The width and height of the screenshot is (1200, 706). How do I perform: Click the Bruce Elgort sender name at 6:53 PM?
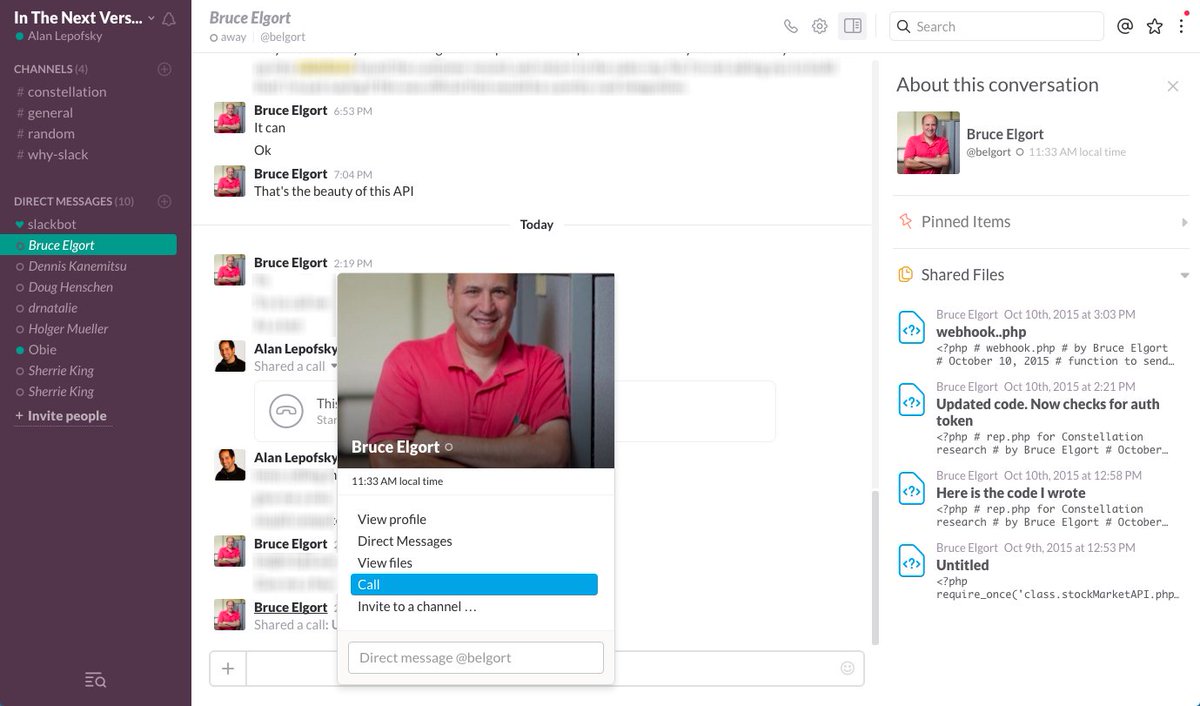[x=290, y=110]
